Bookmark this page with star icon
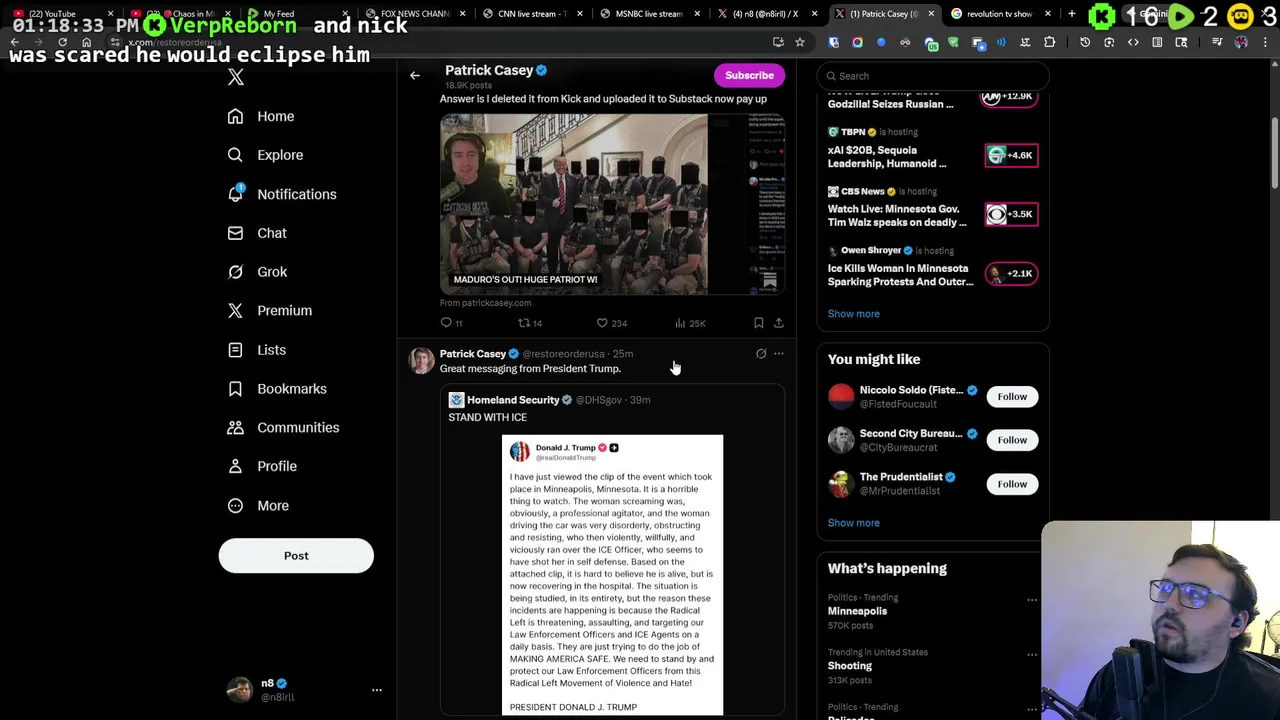The width and height of the screenshot is (1280, 720). [x=799, y=42]
